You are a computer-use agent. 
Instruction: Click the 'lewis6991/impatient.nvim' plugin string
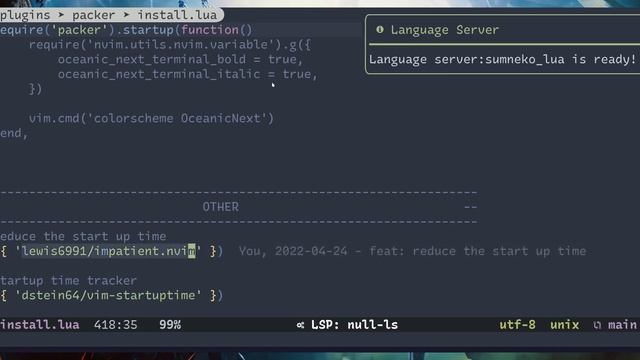click(x=108, y=251)
